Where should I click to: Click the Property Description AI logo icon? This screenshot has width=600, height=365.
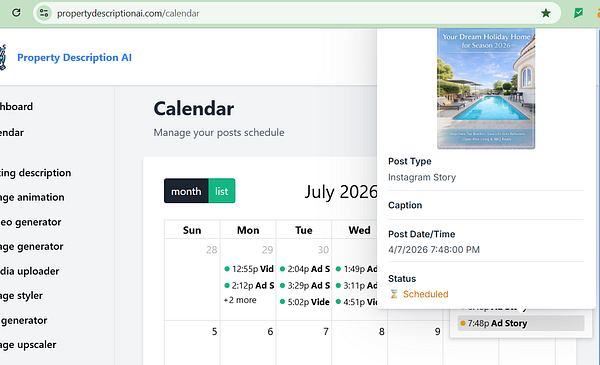tap(3, 57)
